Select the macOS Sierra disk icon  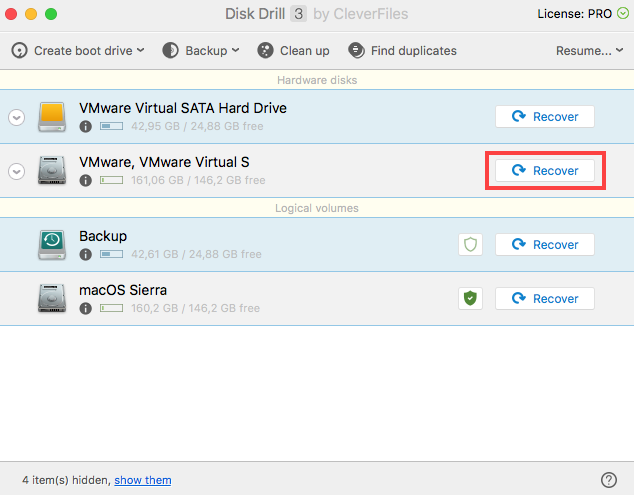click(x=52, y=298)
